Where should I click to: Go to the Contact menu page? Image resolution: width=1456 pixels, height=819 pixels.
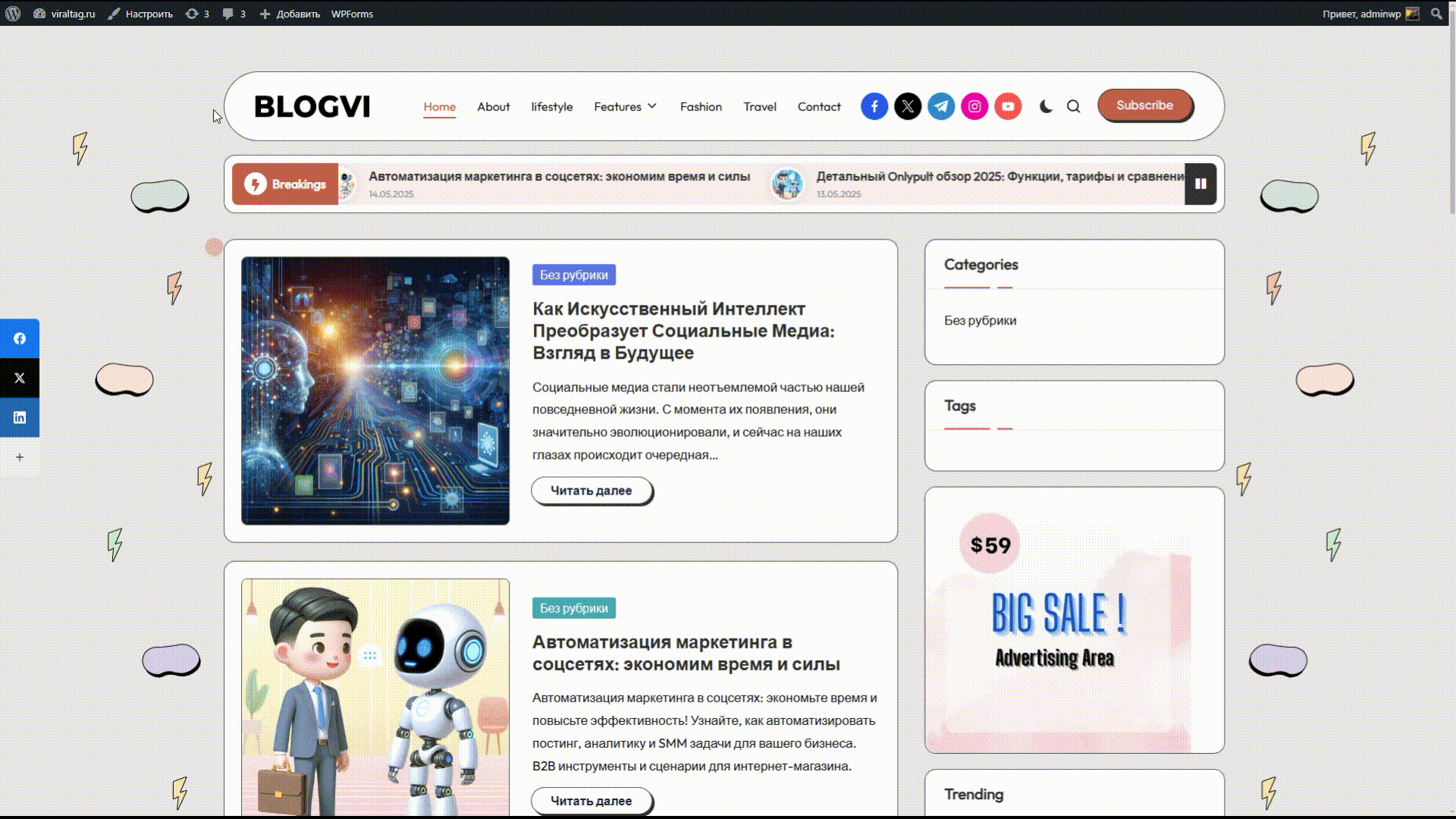click(x=818, y=107)
